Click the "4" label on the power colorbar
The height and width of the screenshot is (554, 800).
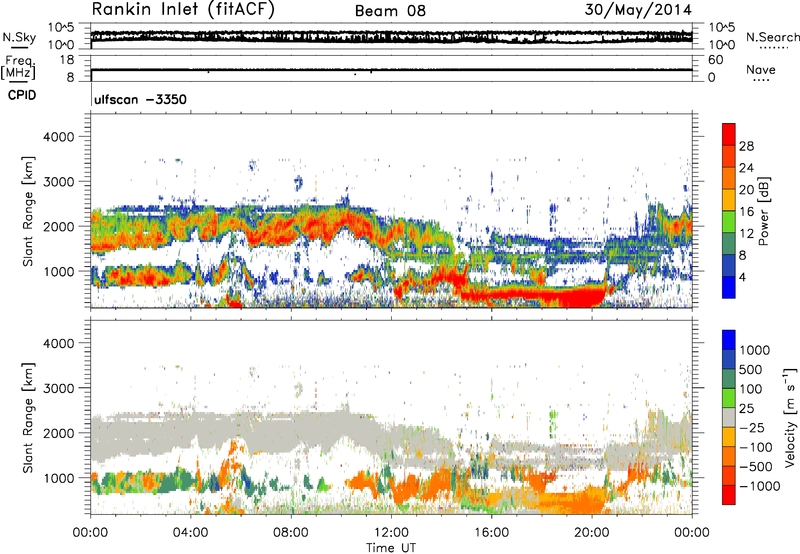(x=742, y=277)
